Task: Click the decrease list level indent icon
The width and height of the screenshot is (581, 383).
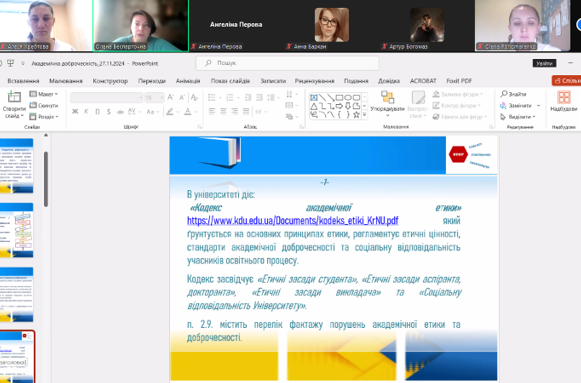Action: click(248, 97)
